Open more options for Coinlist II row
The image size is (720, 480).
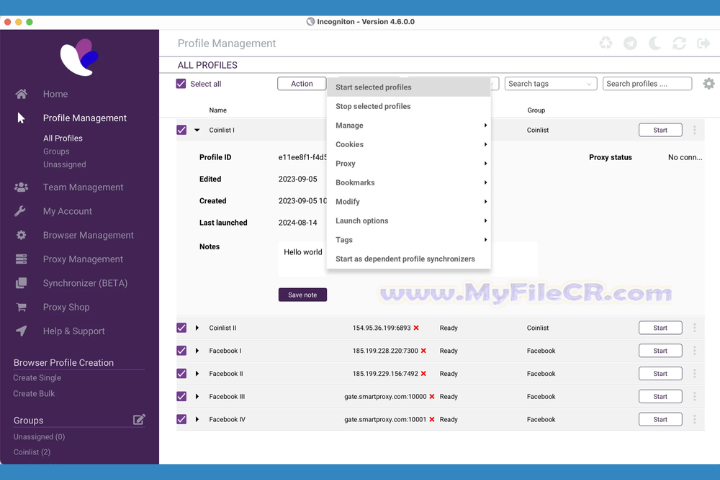(x=694, y=328)
